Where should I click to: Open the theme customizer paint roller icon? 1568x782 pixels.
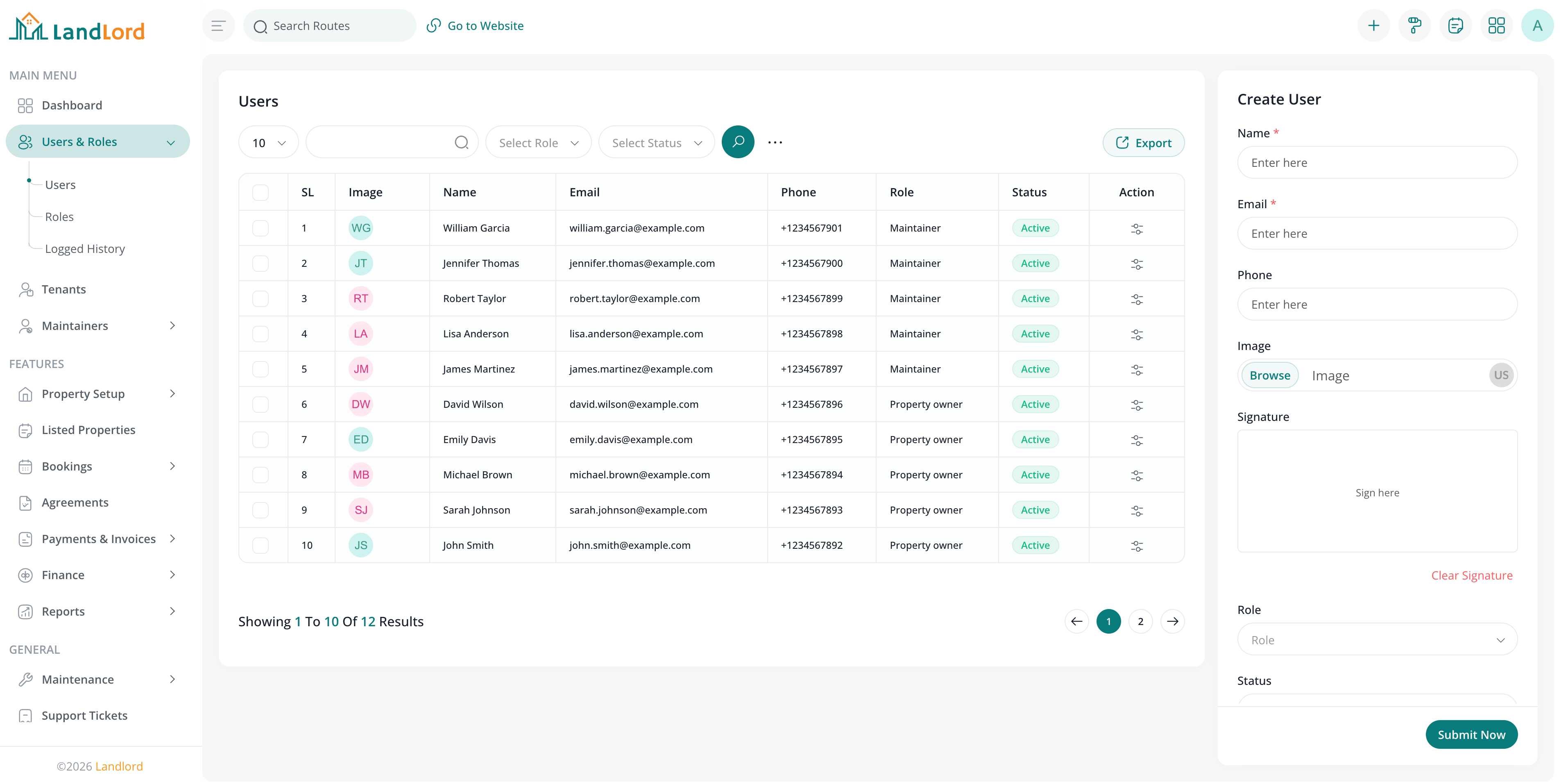1415,25
